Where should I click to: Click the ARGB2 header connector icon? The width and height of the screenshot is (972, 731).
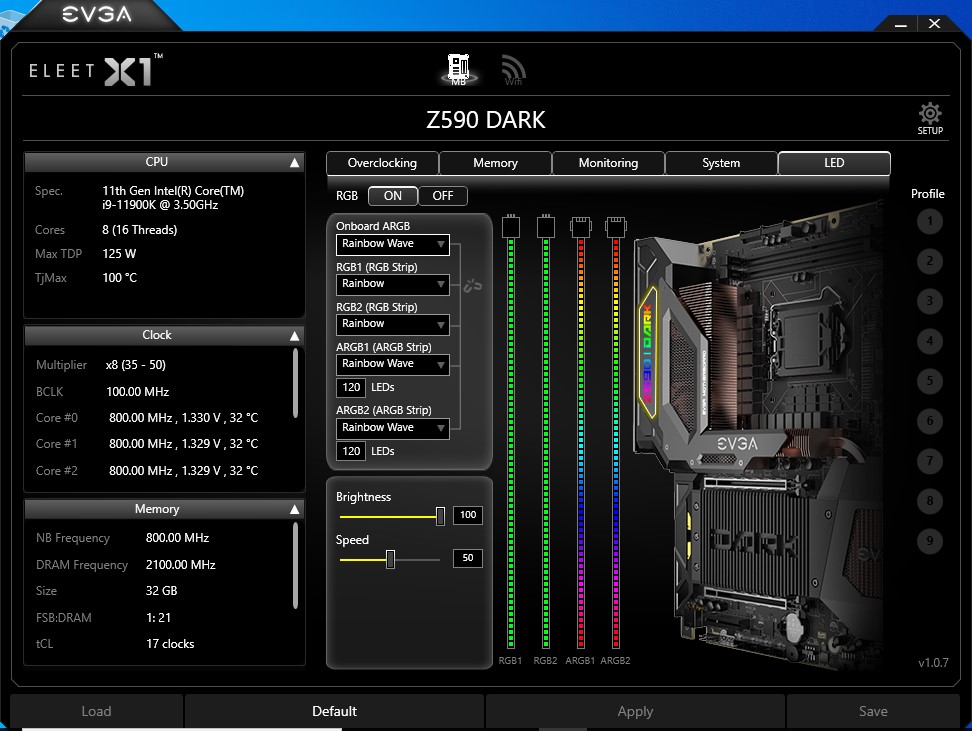616,226
